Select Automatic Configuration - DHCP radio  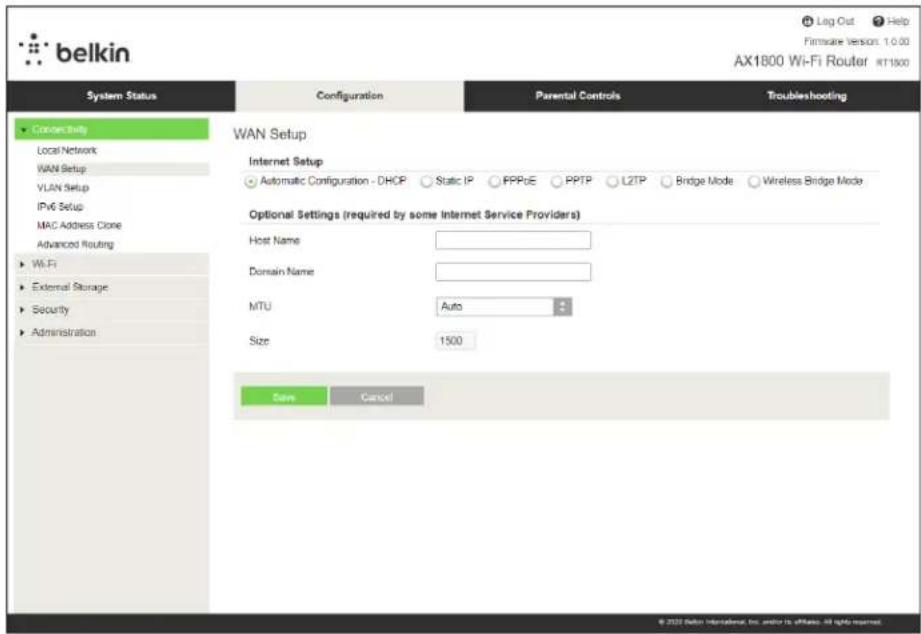pos(251,182)
